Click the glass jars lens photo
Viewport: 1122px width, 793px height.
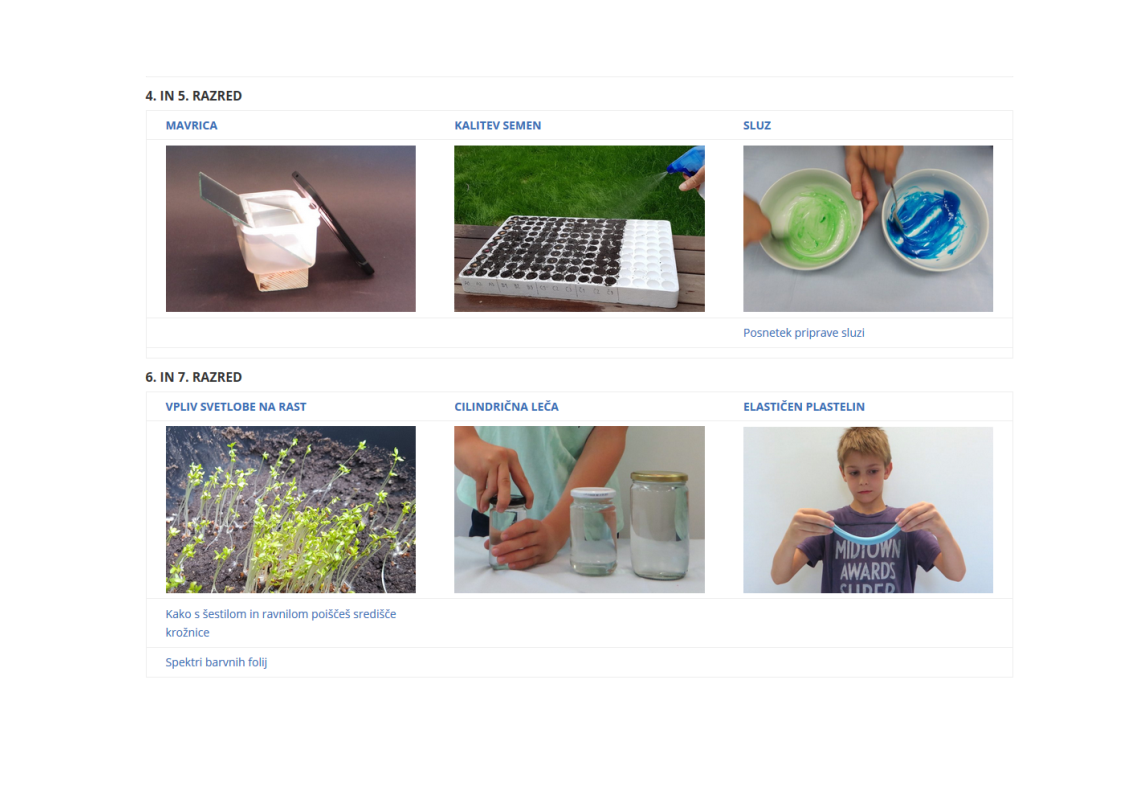tap(579, 510)
